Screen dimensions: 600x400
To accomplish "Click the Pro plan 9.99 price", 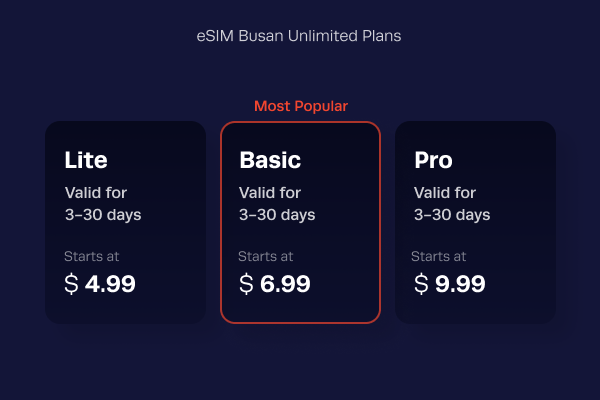I will 460,284.
